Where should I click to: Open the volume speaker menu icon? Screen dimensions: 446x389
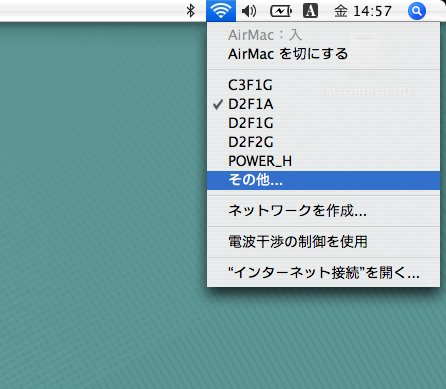coord(249,11)
